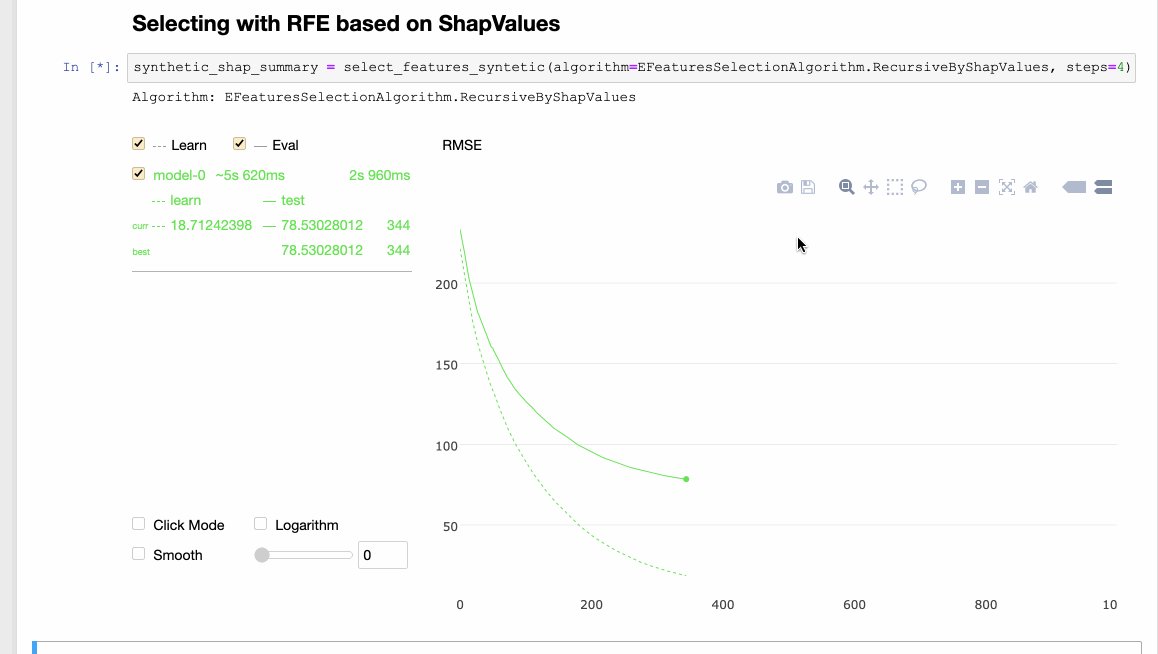Uncheck the Eval checkbox

coord(239,144)
